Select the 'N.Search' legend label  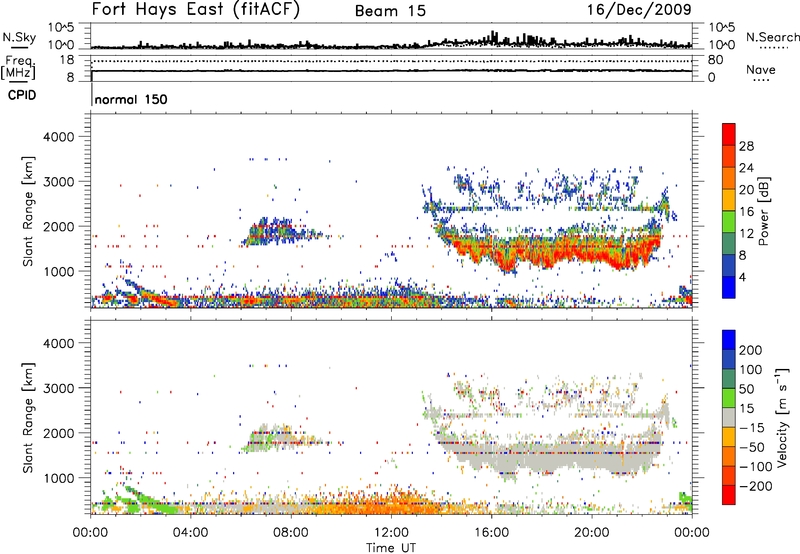(x=772, y=37)
